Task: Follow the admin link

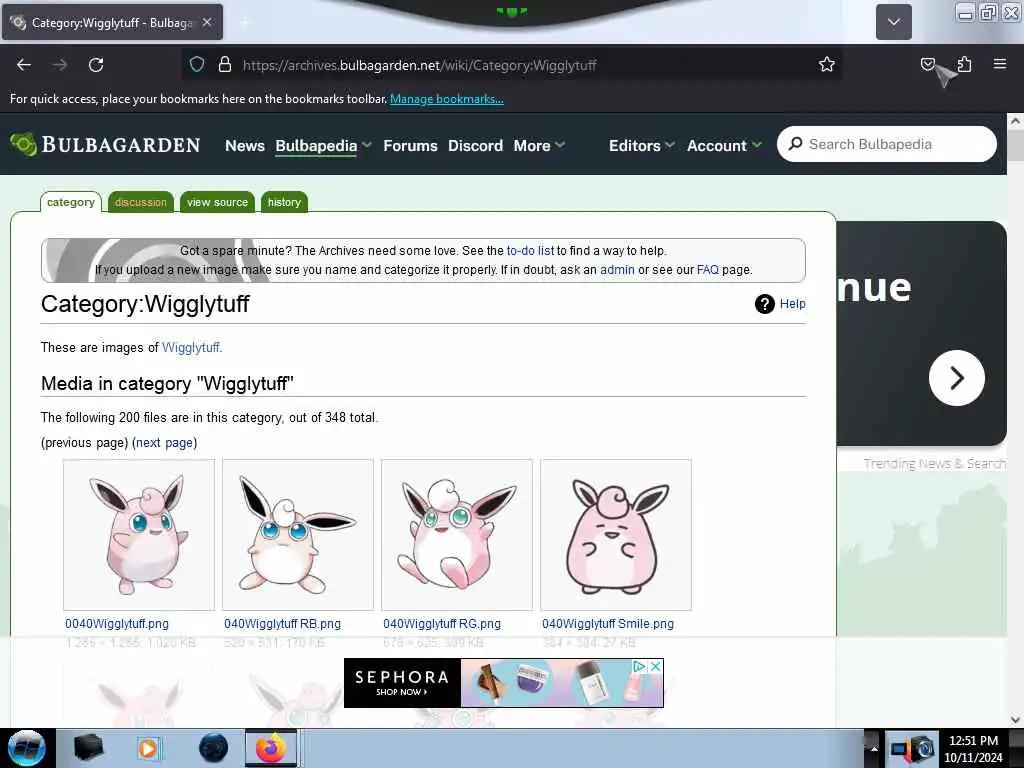Action: tap(617, 270)
